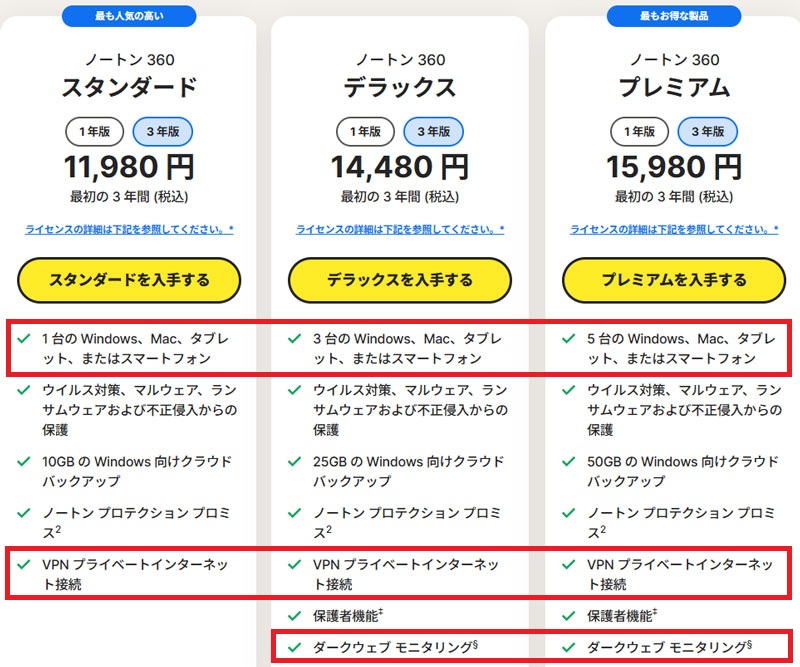Click the checkmark next to 50GB クラウドバックアップ
Viewport: 800px width, 667px height.
tap(566, 463)
